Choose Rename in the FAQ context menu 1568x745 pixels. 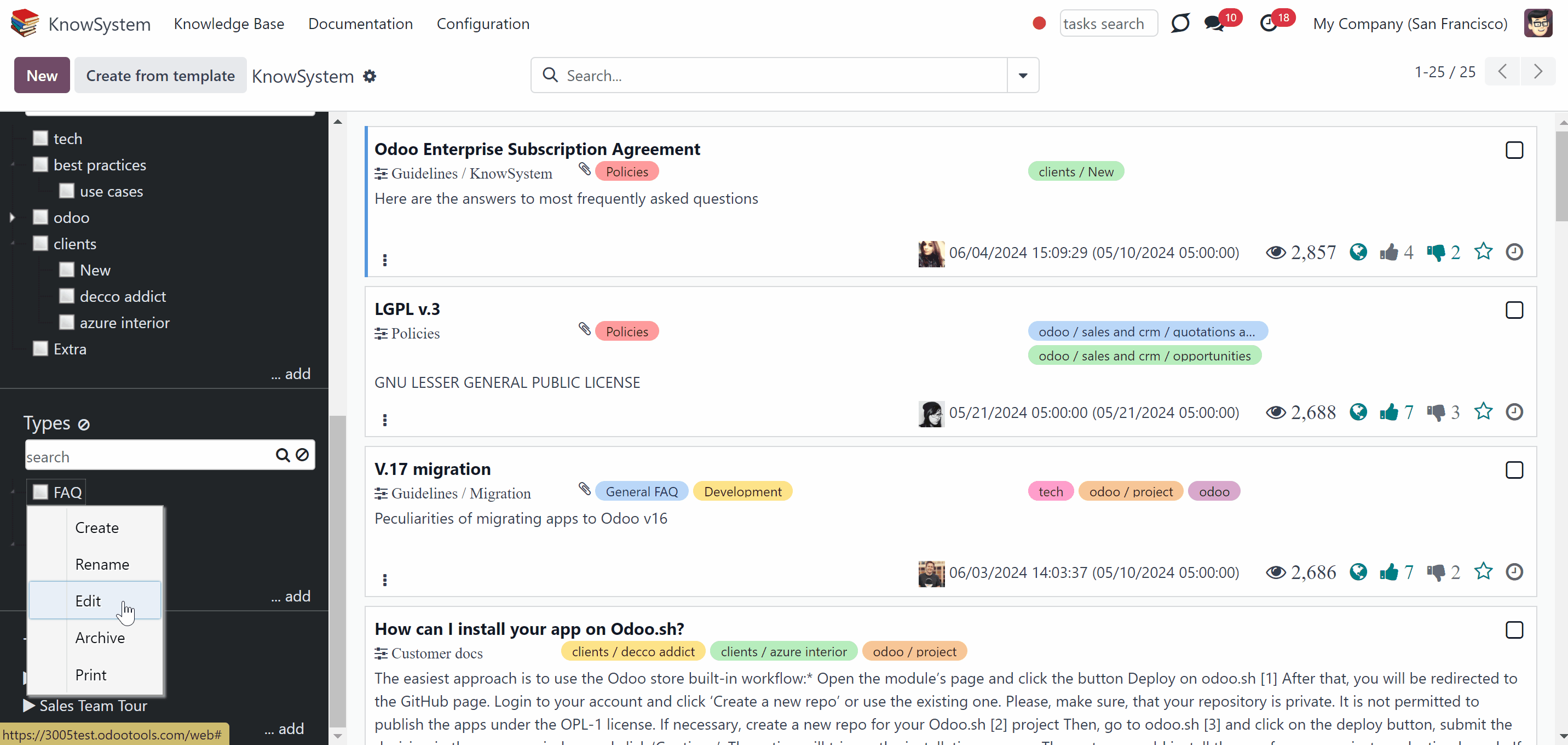pos(96,564)
